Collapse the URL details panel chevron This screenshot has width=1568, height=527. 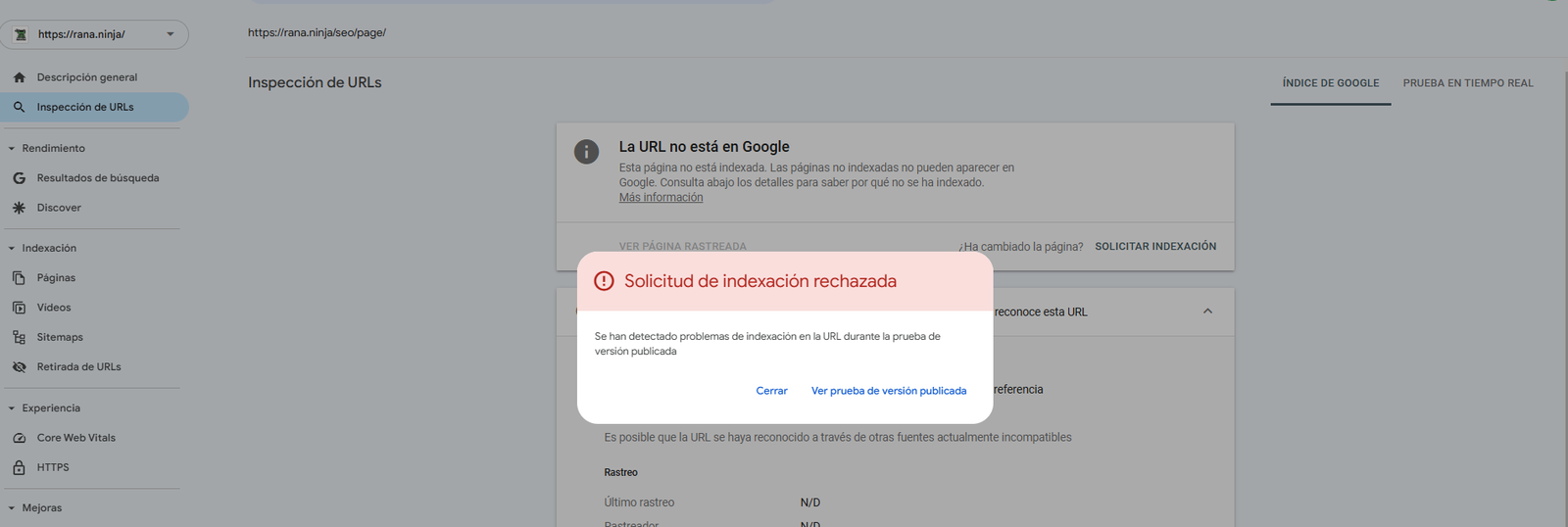(x=1207, y=311)
